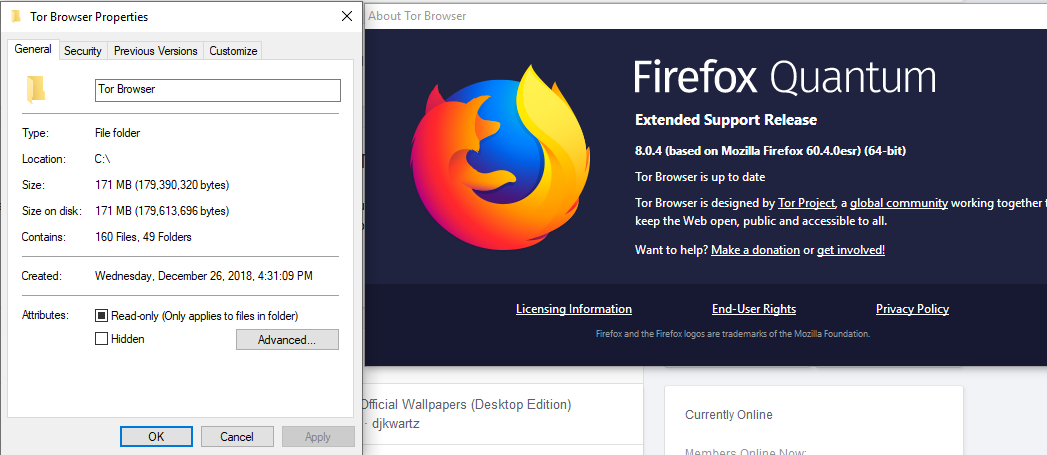The image size is (1047, 455).
Task: Click the text 160 Files, 49 Folders
Action: [144, 237]
